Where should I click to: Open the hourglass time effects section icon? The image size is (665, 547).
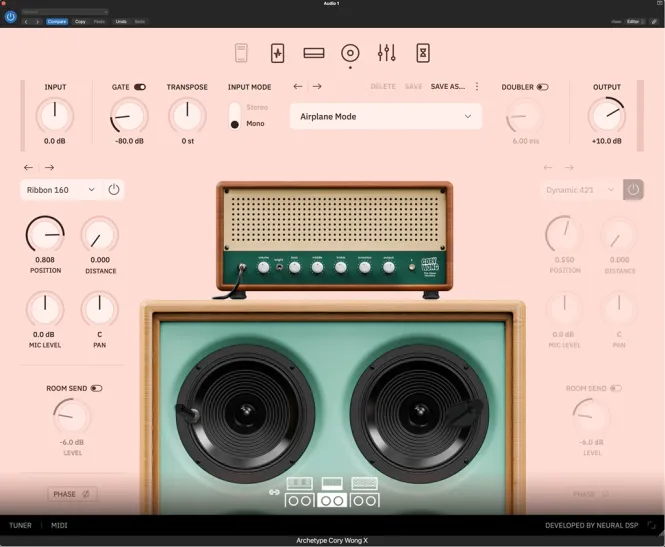tap(423, 53)
